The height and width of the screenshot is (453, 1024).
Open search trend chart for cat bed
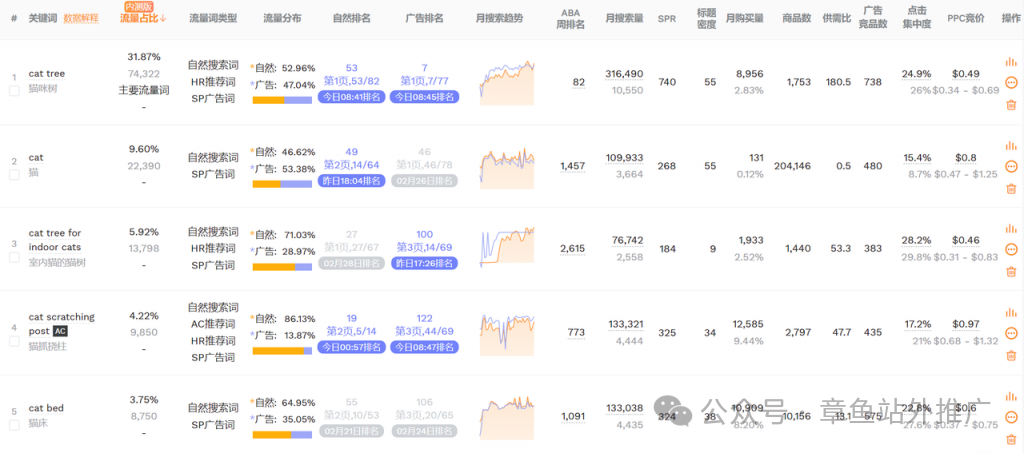(x=507, y=416)
